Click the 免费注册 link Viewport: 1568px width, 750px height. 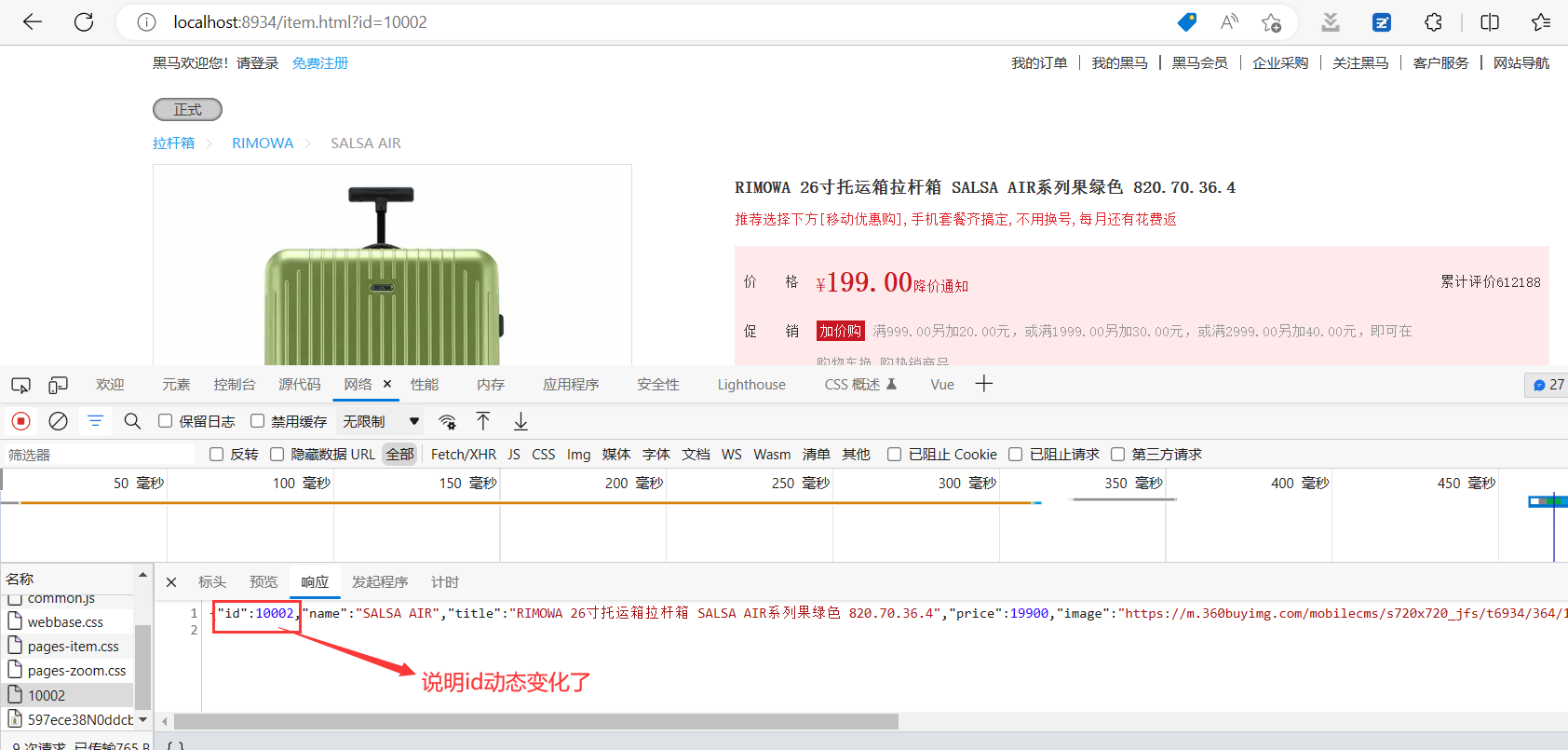(320, 62)
